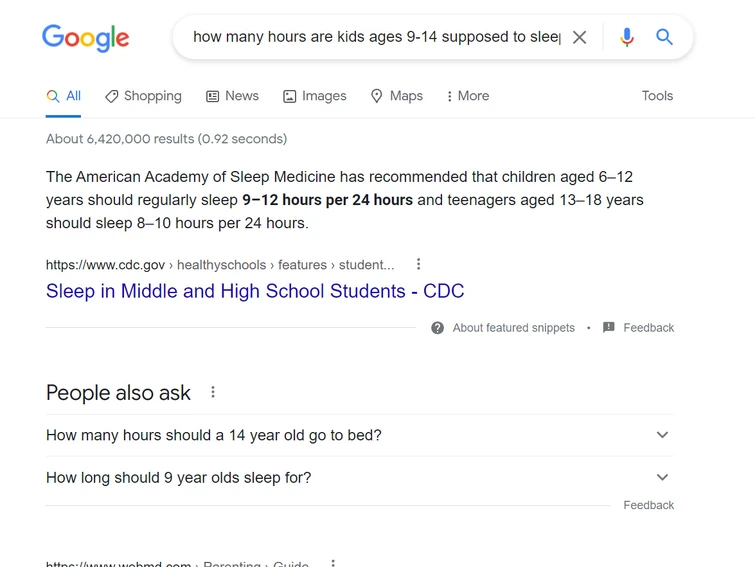Click the About featured snippets link
This screenshot has width=755, height=567.
pyautogui.click(x=513, y=328)
